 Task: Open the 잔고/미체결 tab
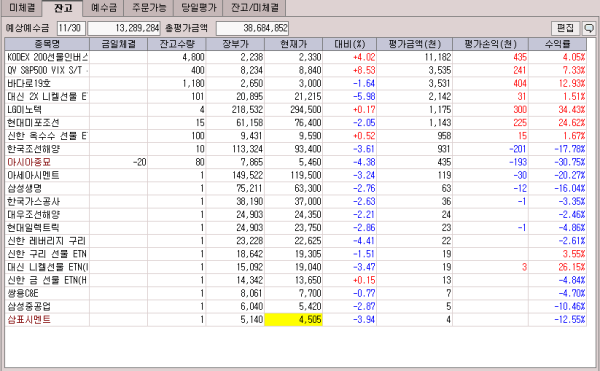coord(254,7)
